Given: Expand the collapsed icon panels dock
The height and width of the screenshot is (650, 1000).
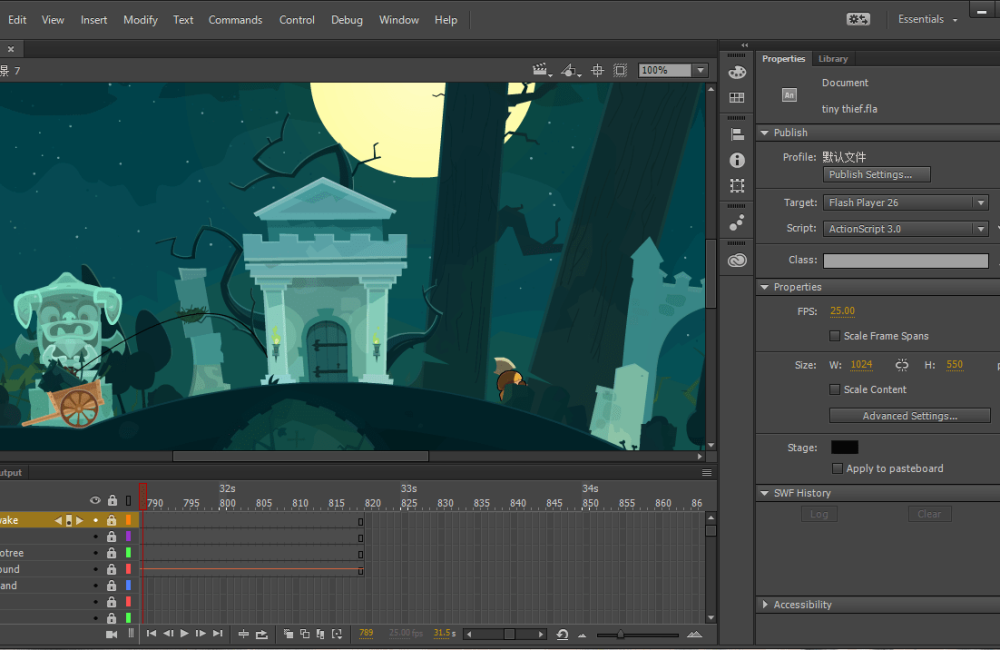Looking at the screenshot, I should [744, 45].
